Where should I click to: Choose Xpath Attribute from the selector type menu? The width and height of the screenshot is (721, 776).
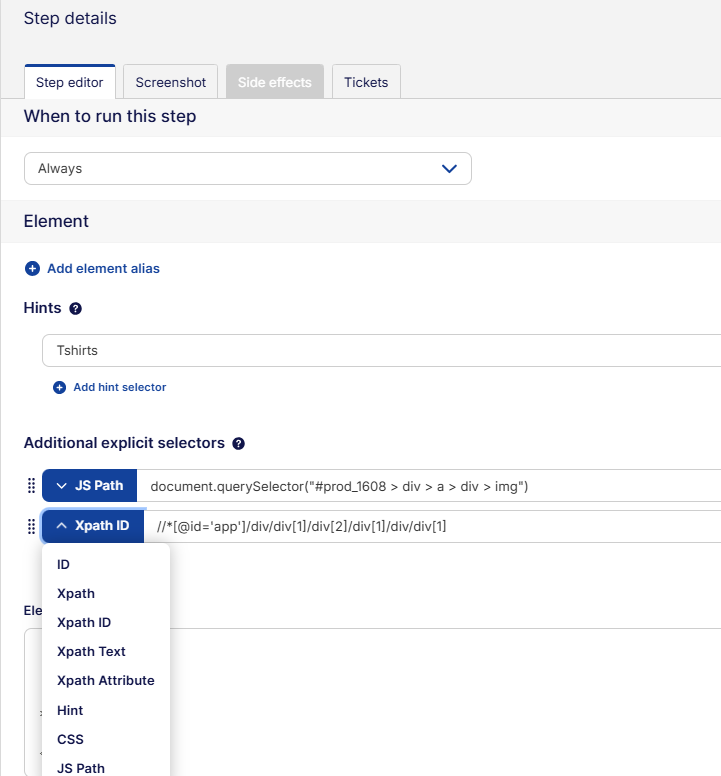[106, 680]
